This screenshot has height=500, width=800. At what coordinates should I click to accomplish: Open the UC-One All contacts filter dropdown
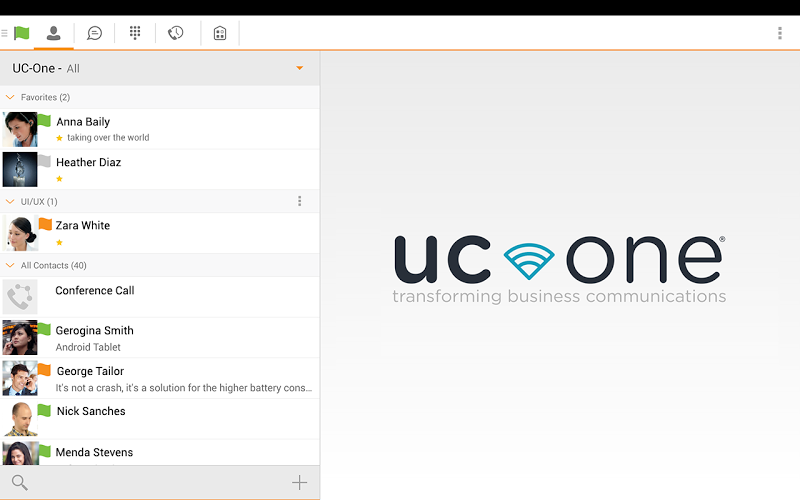160,68
